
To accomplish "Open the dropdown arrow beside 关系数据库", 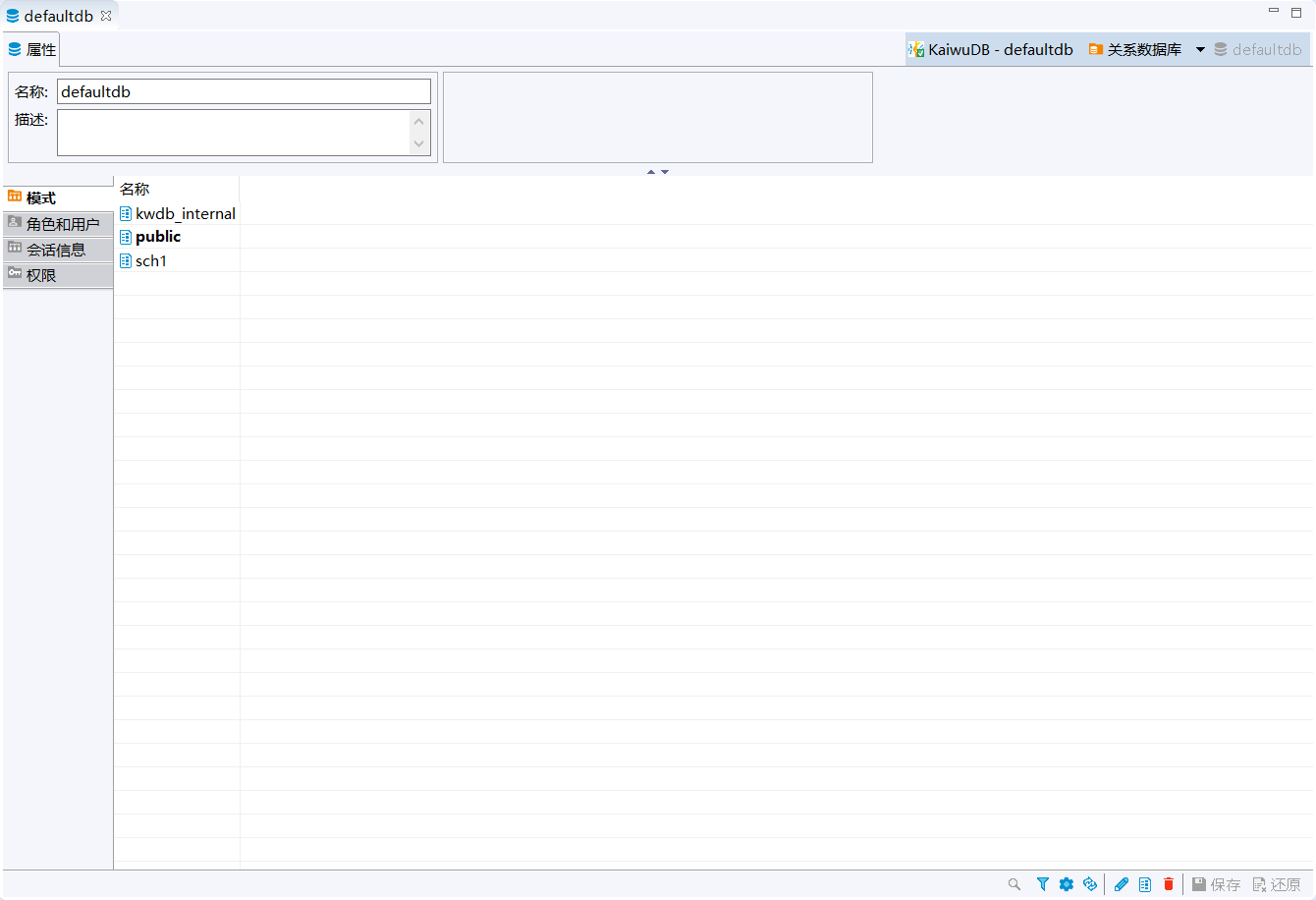I will 1200,50.
